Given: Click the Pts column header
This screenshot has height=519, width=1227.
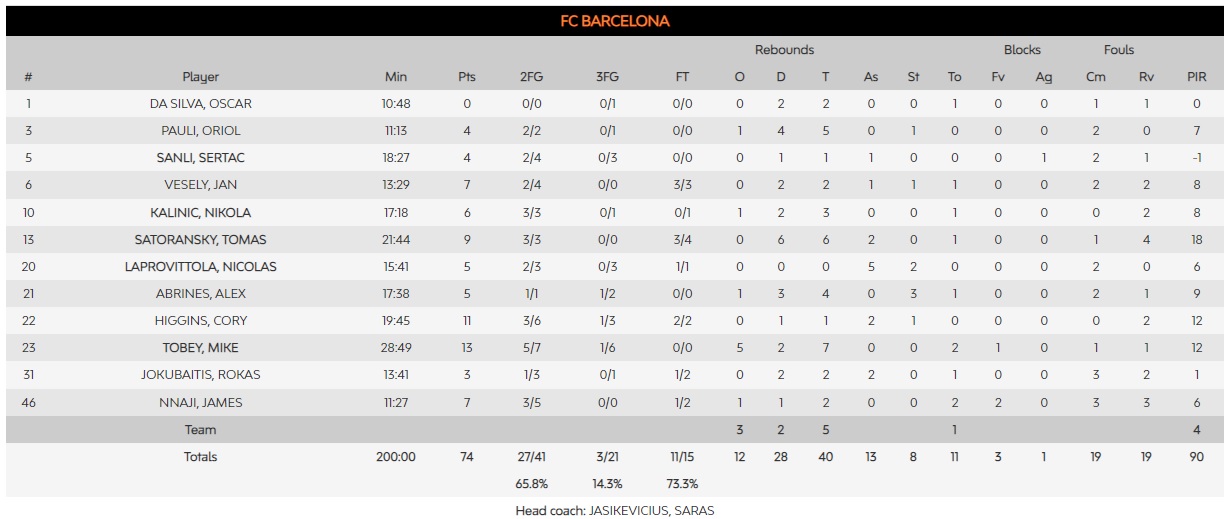Looking at the screenshot, I should click(x=467, y=77).
